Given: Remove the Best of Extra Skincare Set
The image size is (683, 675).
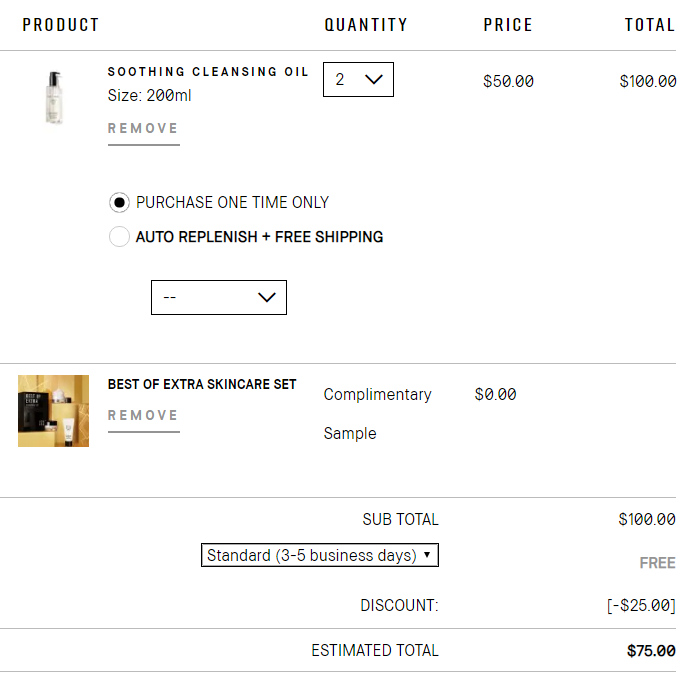Looking at the screenshot, I should click(x=143, y=416).
